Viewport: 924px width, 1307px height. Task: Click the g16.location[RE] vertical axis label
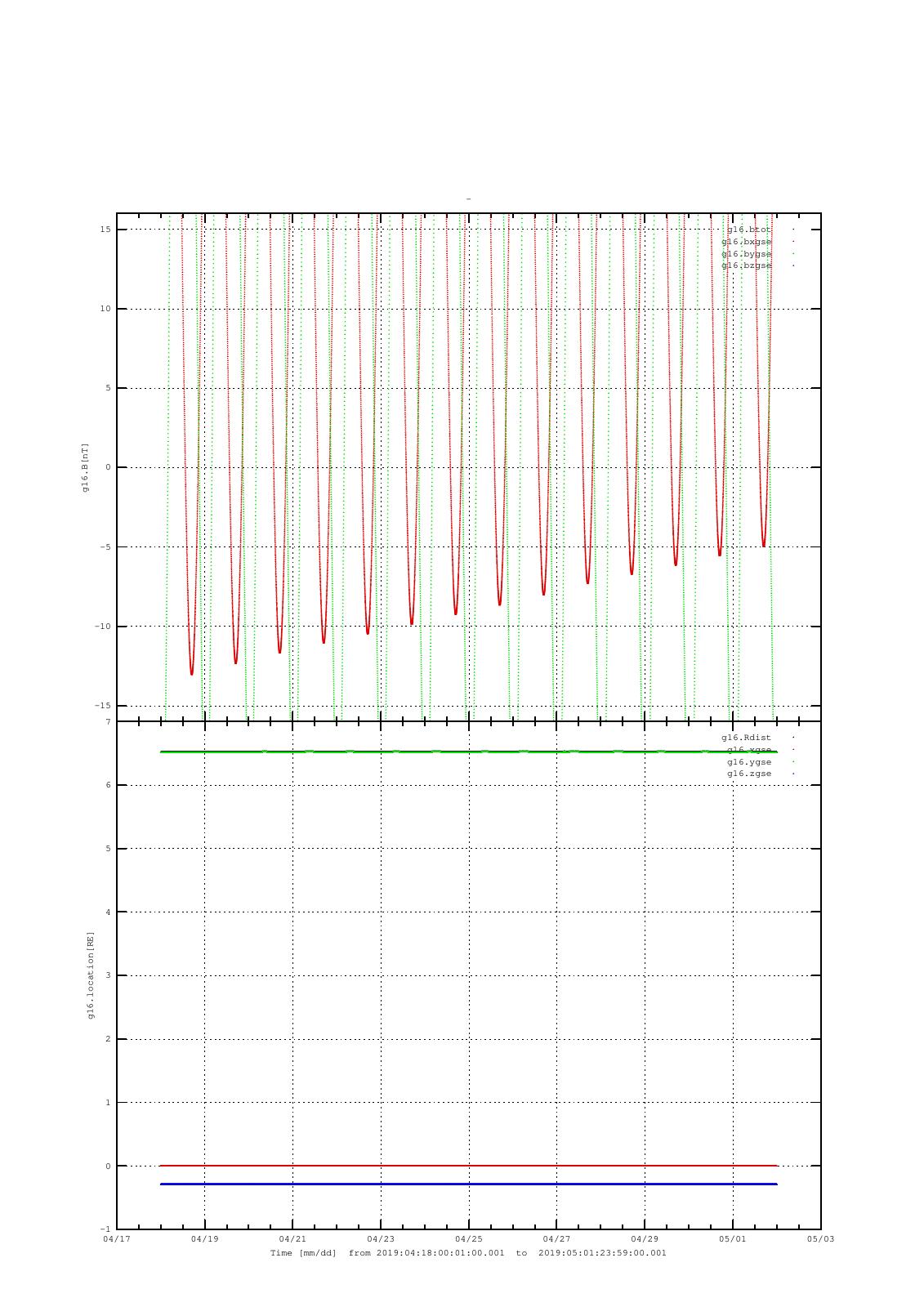tap(91, 975)
